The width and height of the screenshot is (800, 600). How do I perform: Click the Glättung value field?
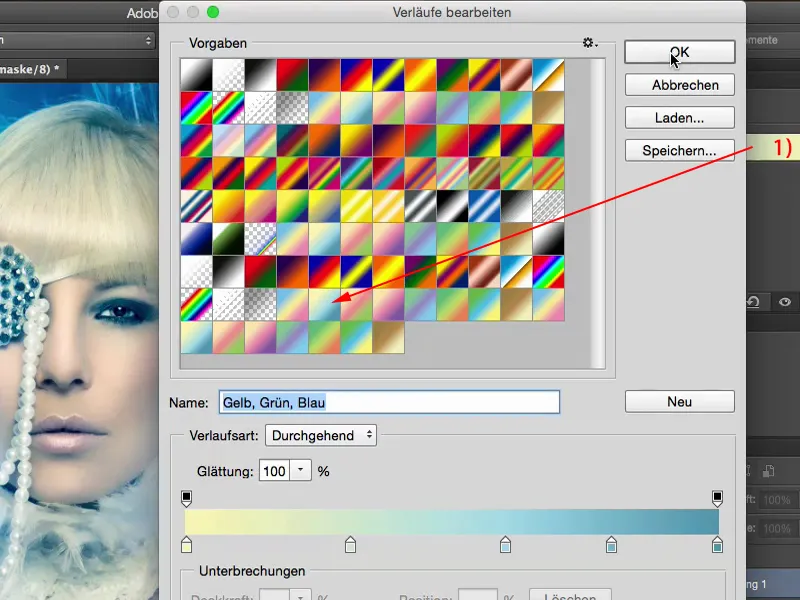point(274,471)
